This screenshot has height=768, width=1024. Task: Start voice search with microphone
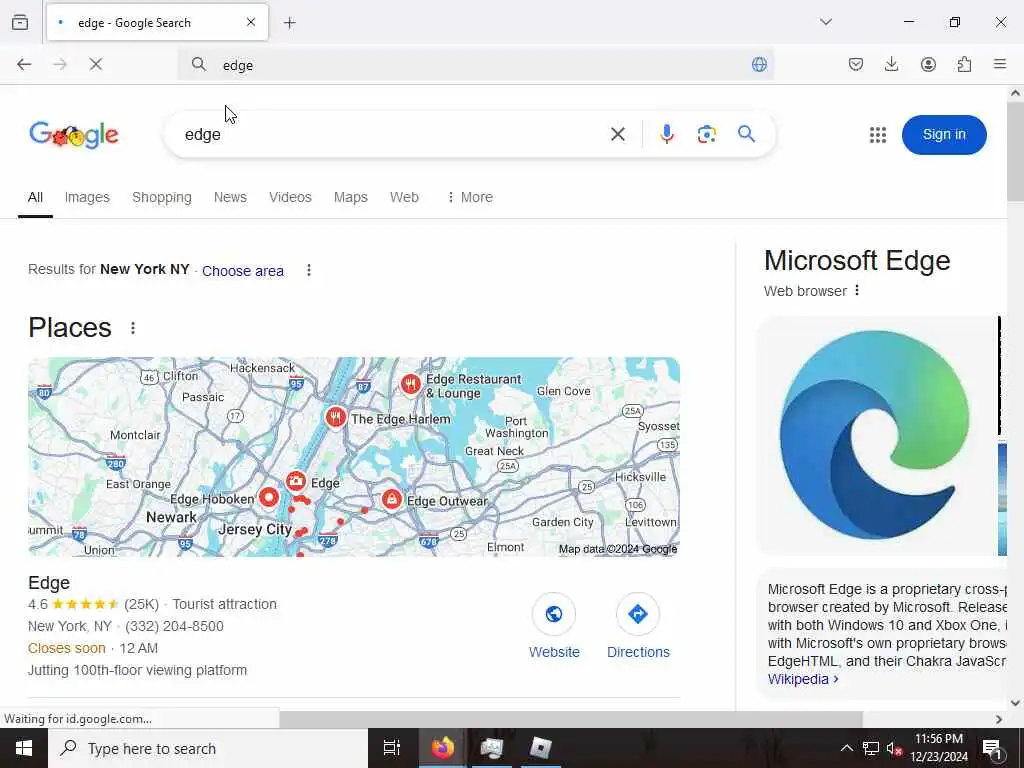coord(667,134)
